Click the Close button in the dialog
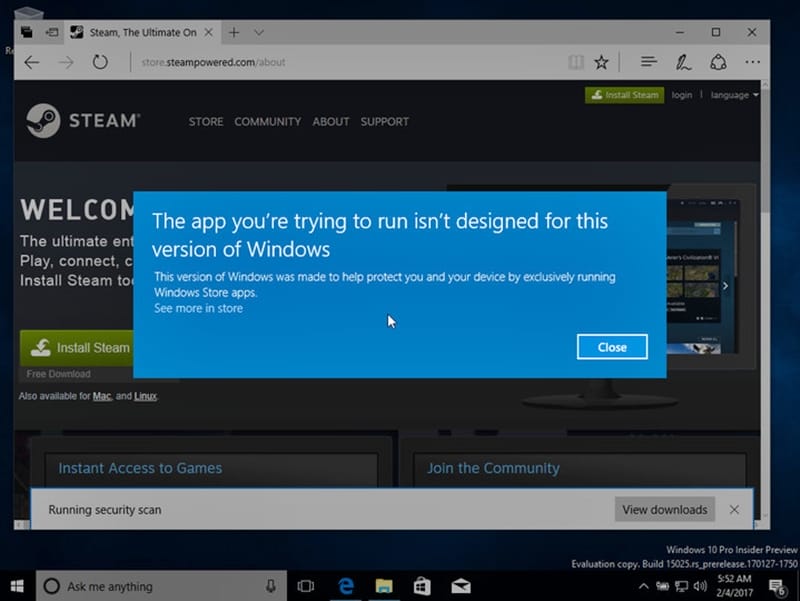 [612, 347]
